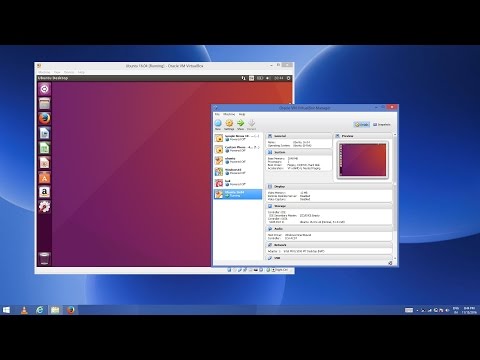Image resolution: width=480 pixels, height=360 pixels.
Task: Open LibreOffice Writer from the Ubuntu launcher
Action: (45, 133)
